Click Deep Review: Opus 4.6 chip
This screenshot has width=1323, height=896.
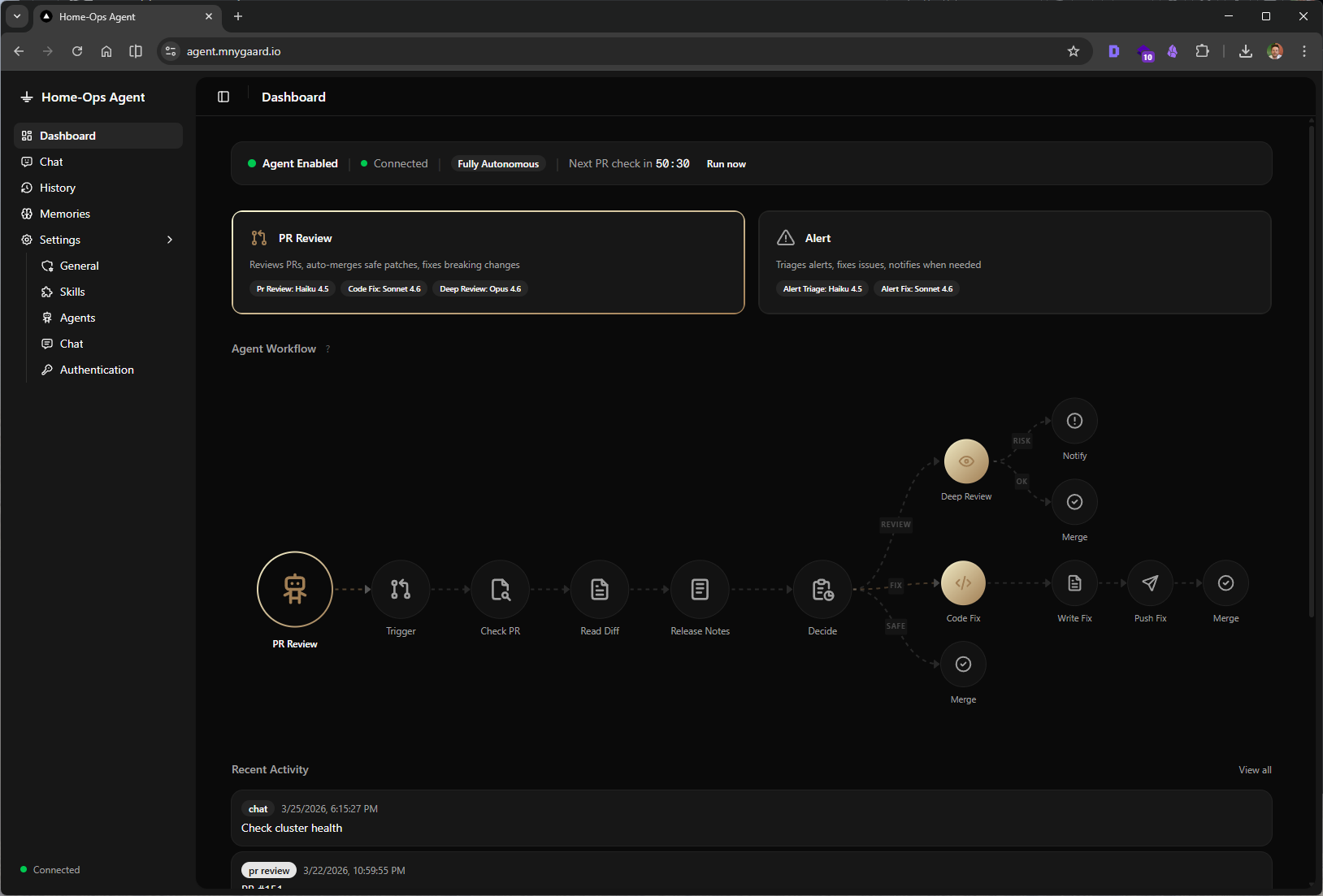(480, 289)
